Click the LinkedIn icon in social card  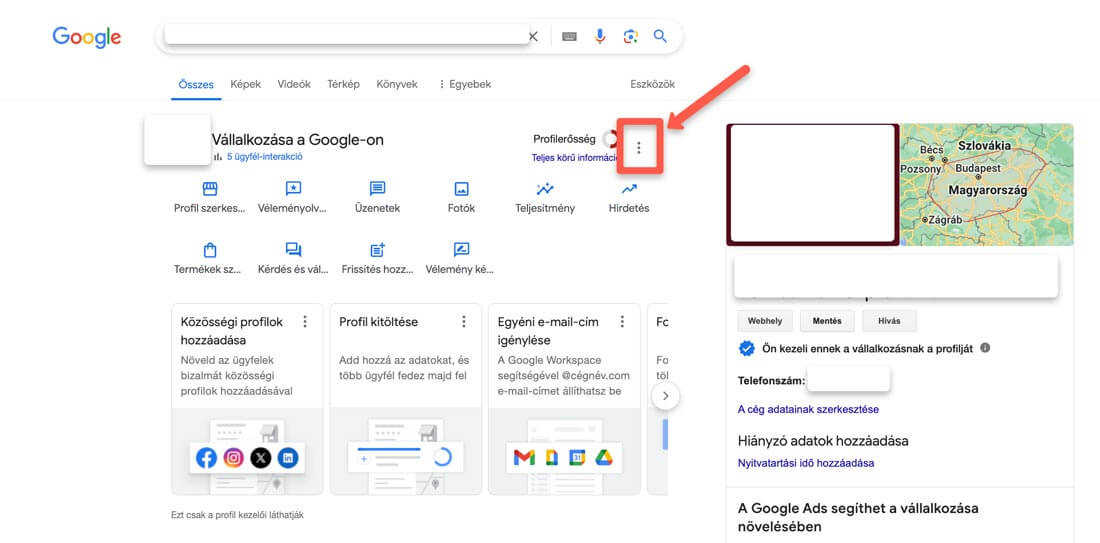pos(288,458)
